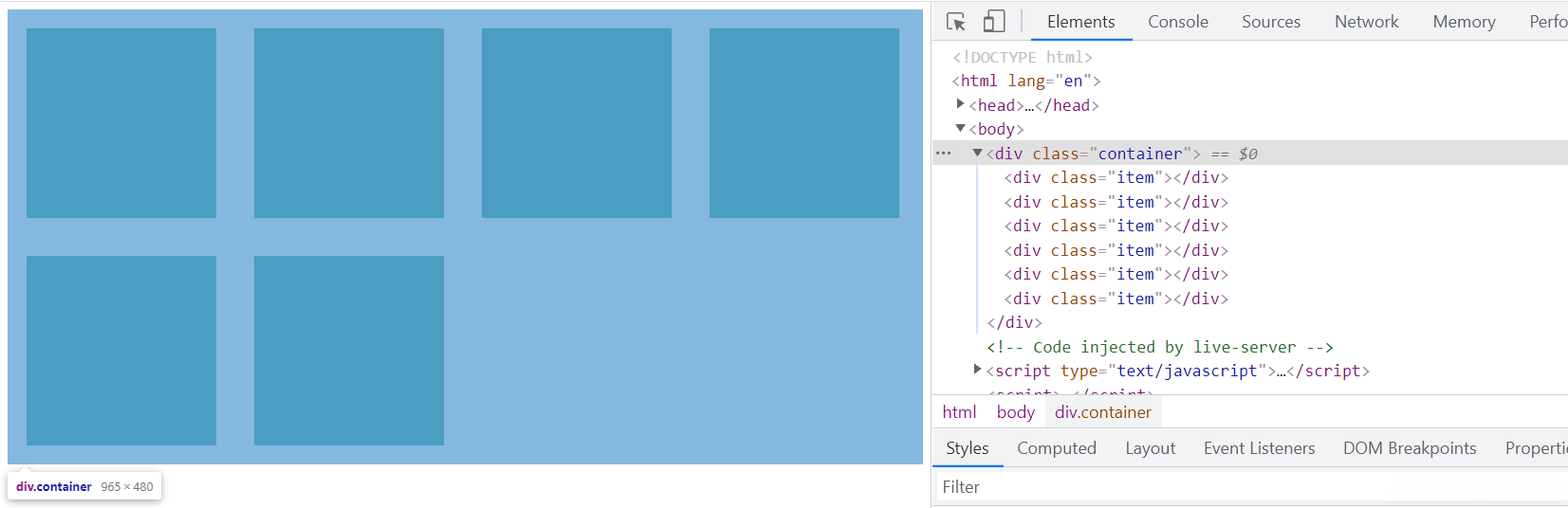This screenshot has height=508, width=1568.
Task: Click the html breadcrumb
Action: coord(959,412)
